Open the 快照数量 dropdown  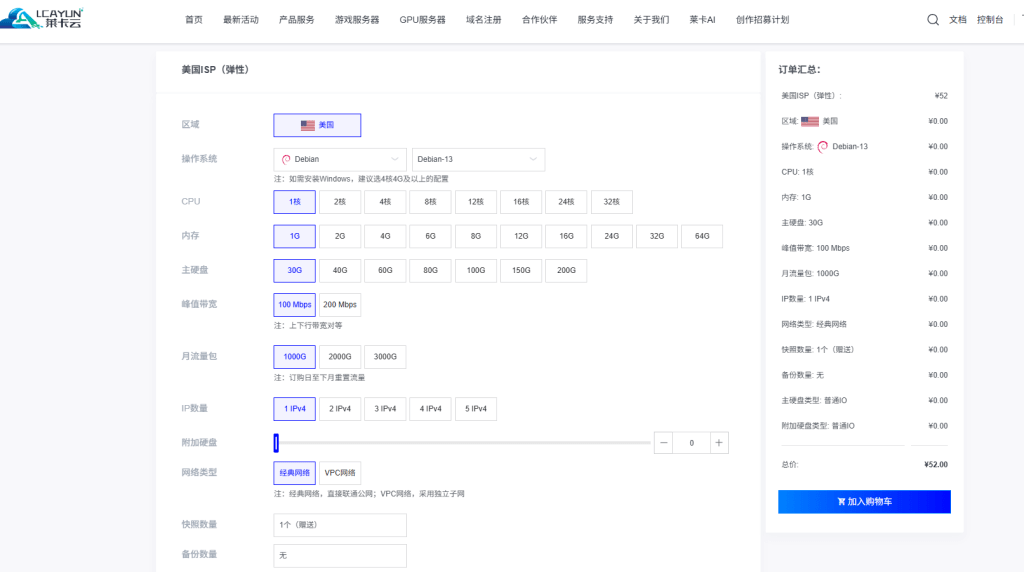click(x=340, y=525)
